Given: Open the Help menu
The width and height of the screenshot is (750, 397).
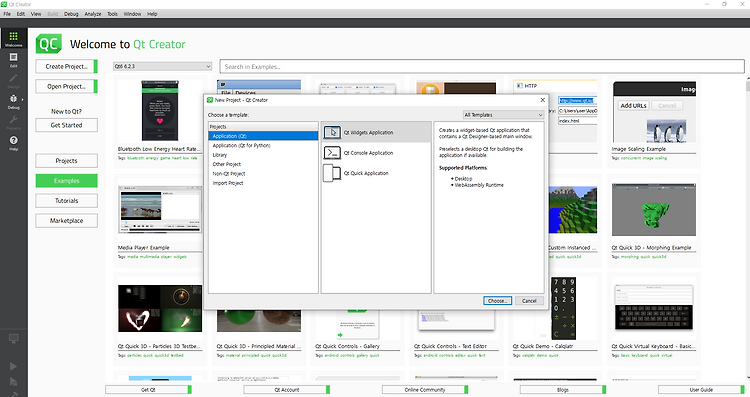Looking at the screenshot, I should coord(152,14).
